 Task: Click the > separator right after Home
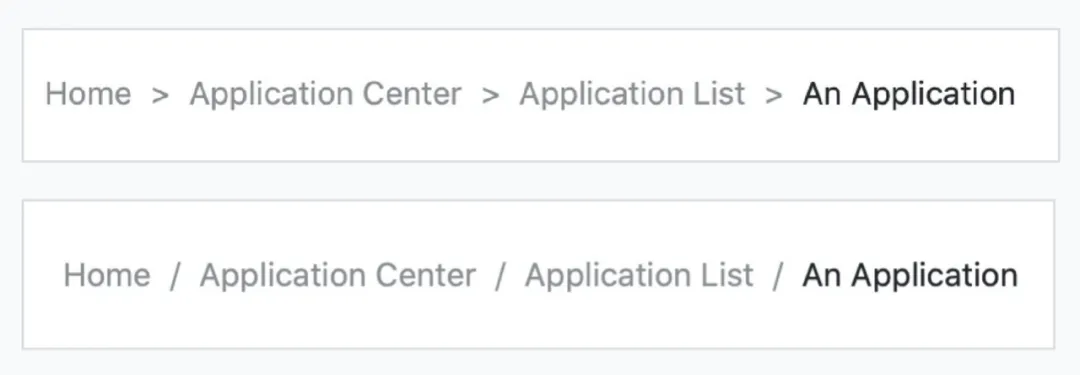[160, 96]
